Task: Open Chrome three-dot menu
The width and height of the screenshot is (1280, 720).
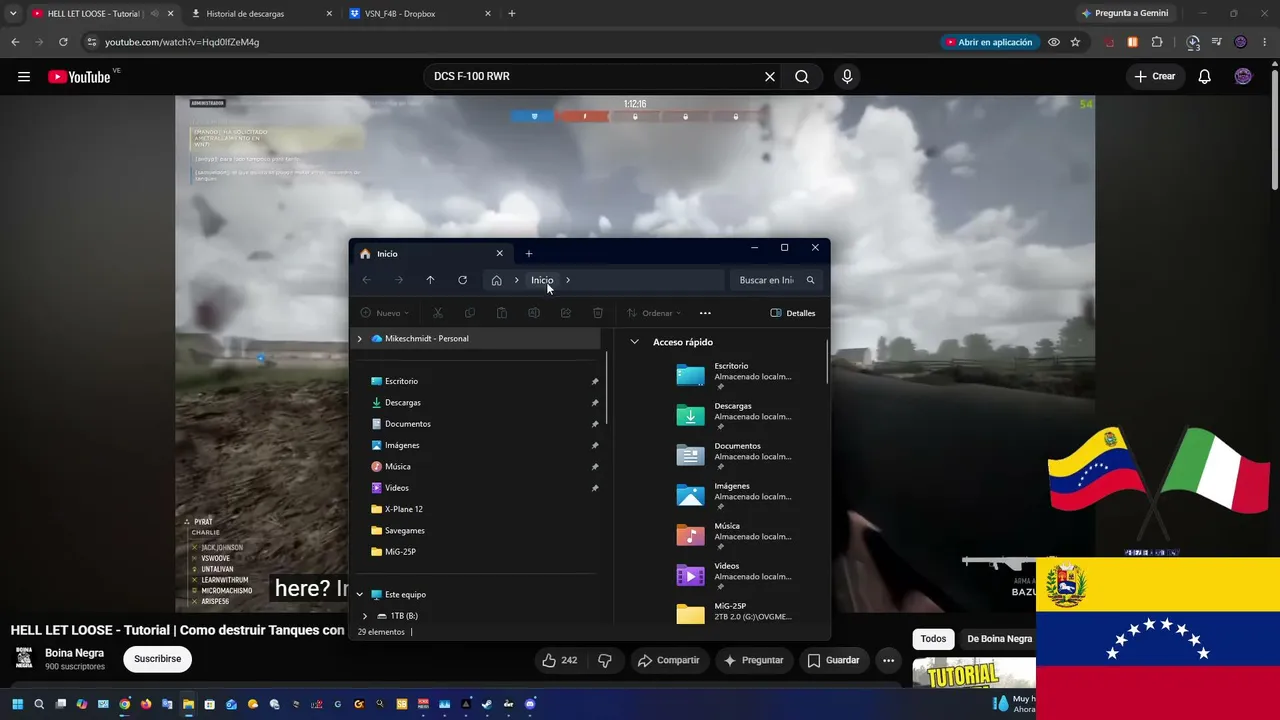Action: (x=1264, y=42)
